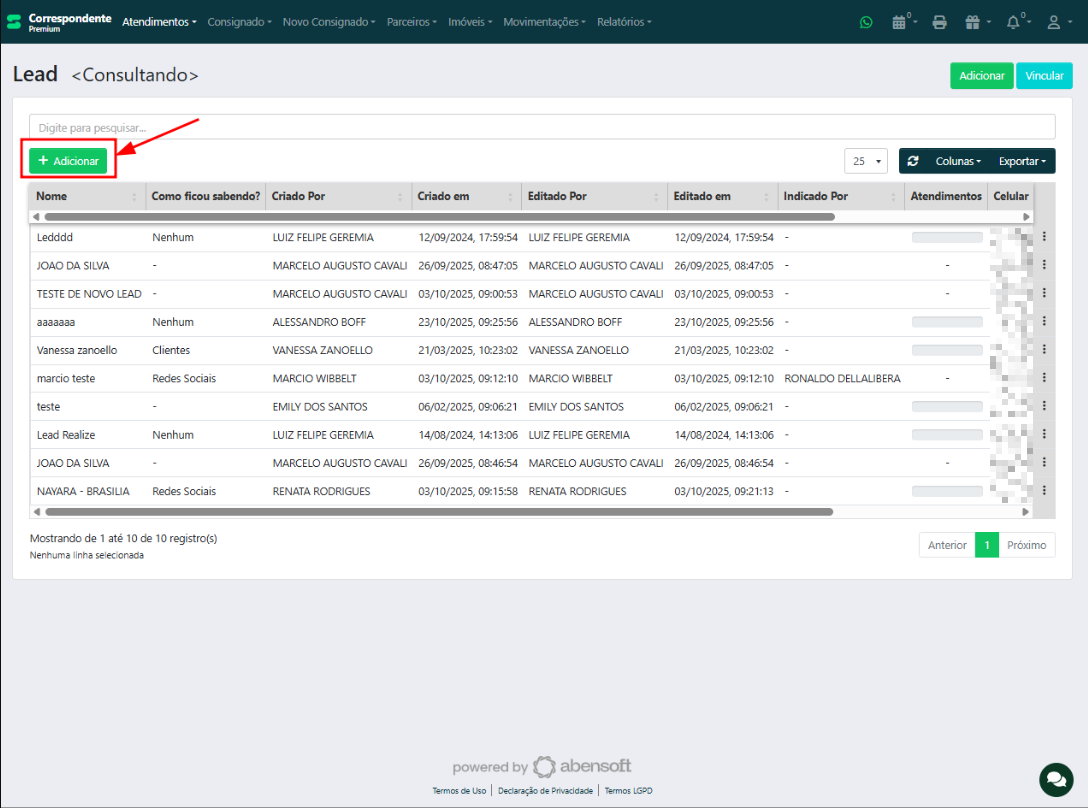The height and width of the screenshot is (808, 1088).
Task: Open the gift icon menu
Action: (x=974, y=22)
